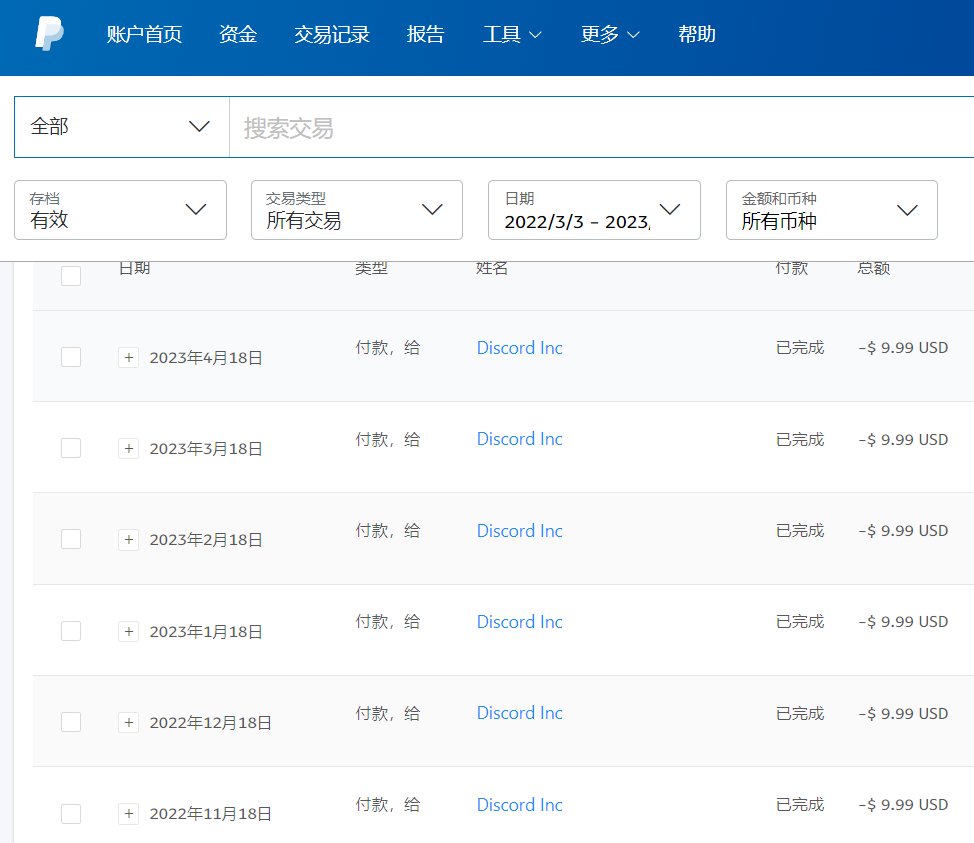Open the 报告 menu item
Viewport: 974px width, 843px height.
(426, 34)
